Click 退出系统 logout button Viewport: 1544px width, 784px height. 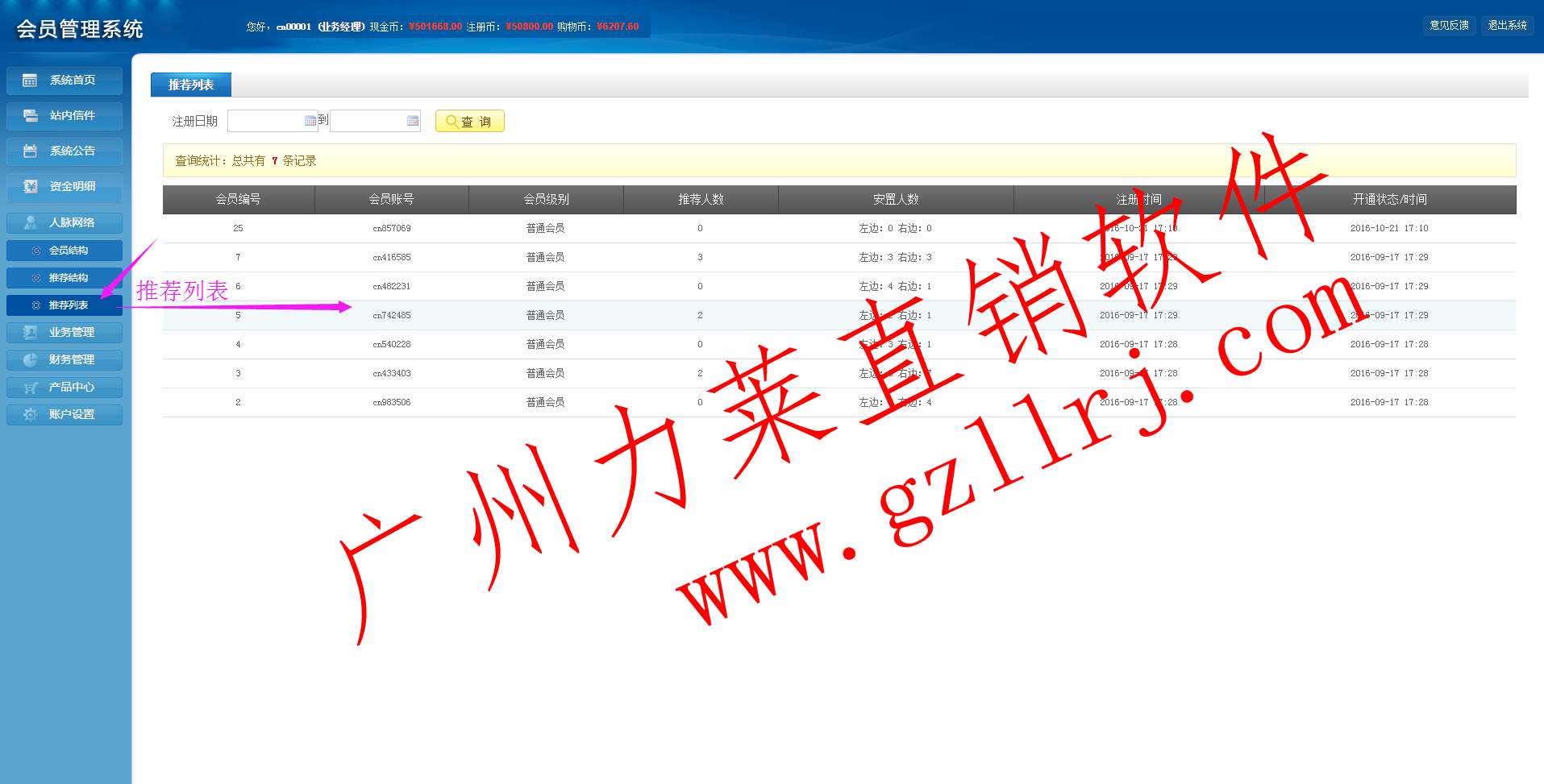coord(1507,26)
